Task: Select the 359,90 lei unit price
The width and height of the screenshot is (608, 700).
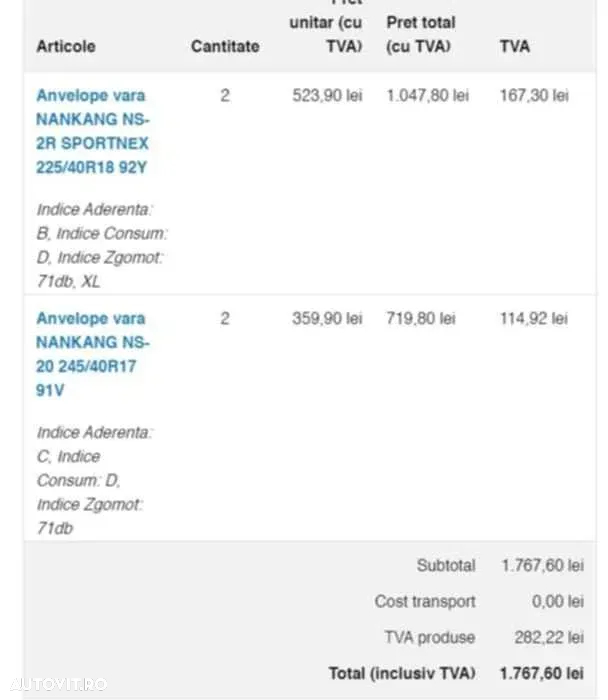Action: [327, 319]
